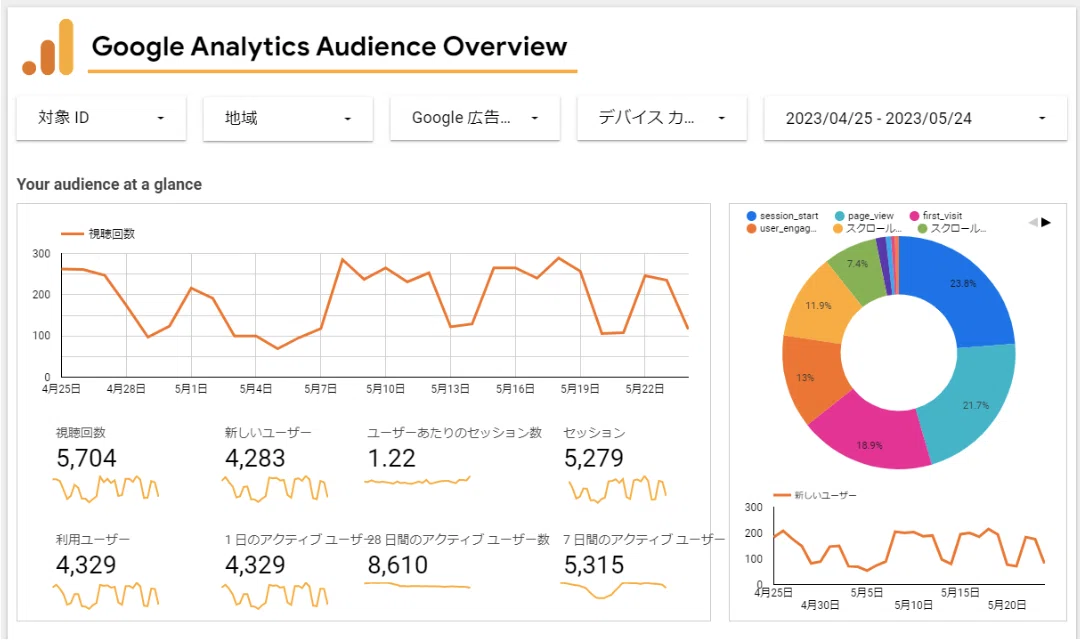This screenshot has width=1080, height=640.
Task: Expand the デバイス カテゴリ dropdown filter
Action: click(x=662, y=118)
